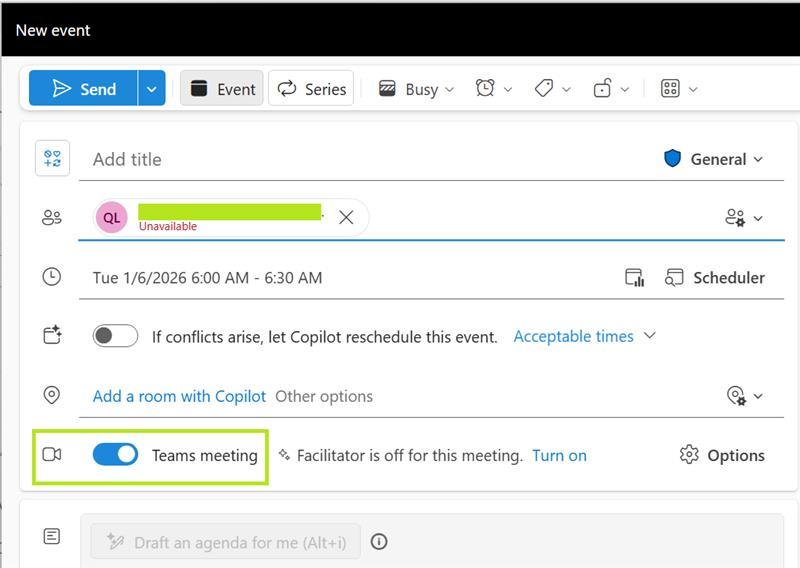
Task: Click the New event title text
Action: tap(53, 31)
